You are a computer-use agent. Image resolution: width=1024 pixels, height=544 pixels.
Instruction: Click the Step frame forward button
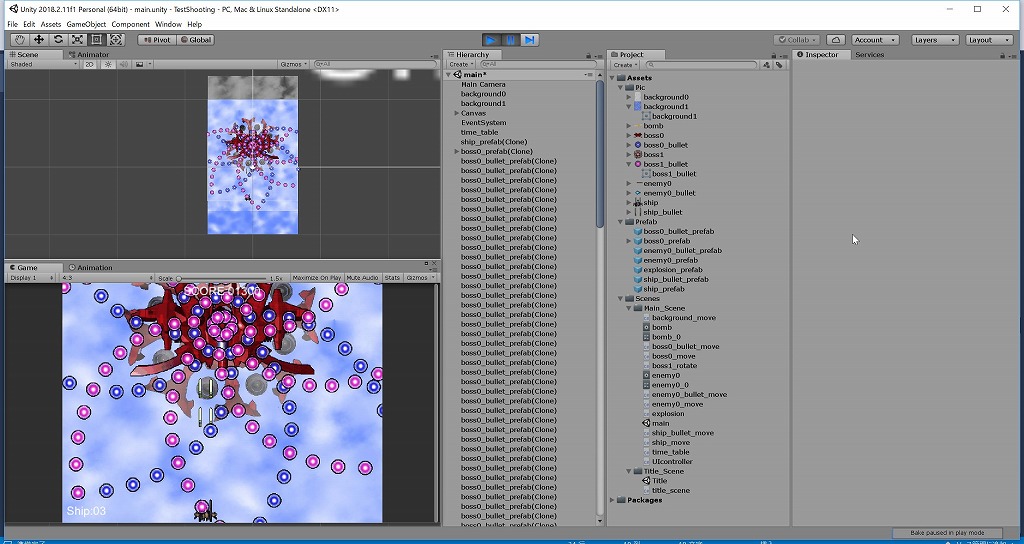pyautogui.click(x=530, y=40)
